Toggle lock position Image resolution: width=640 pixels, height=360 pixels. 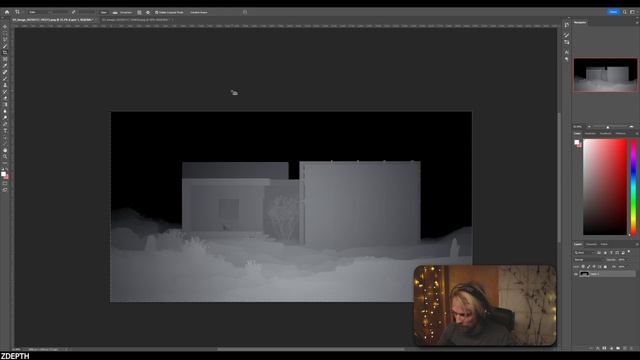tap(594, 267)
